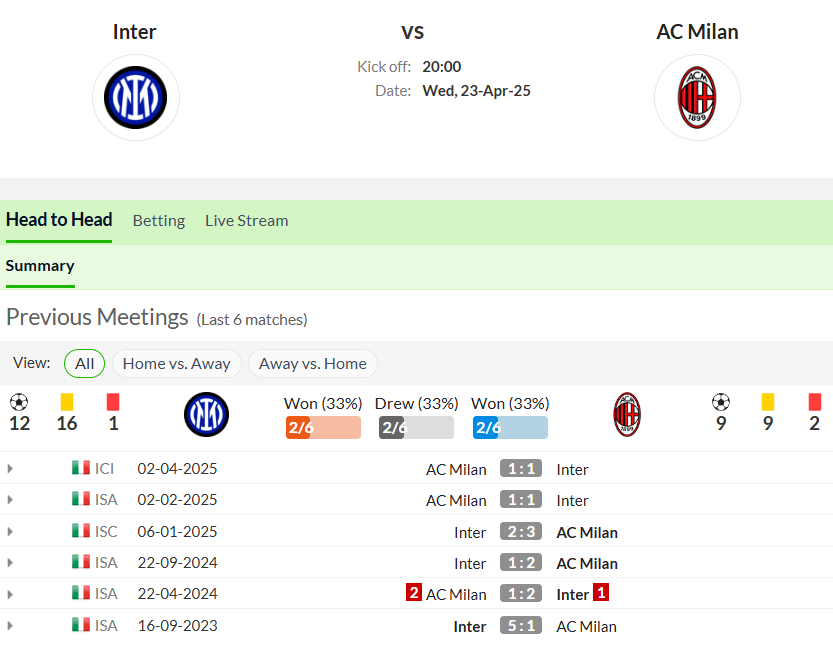Open the 5:1 score of Inter vs AC Milan
Image resolution: width=833 pixels, height=661 pixels.
[521, 625]
